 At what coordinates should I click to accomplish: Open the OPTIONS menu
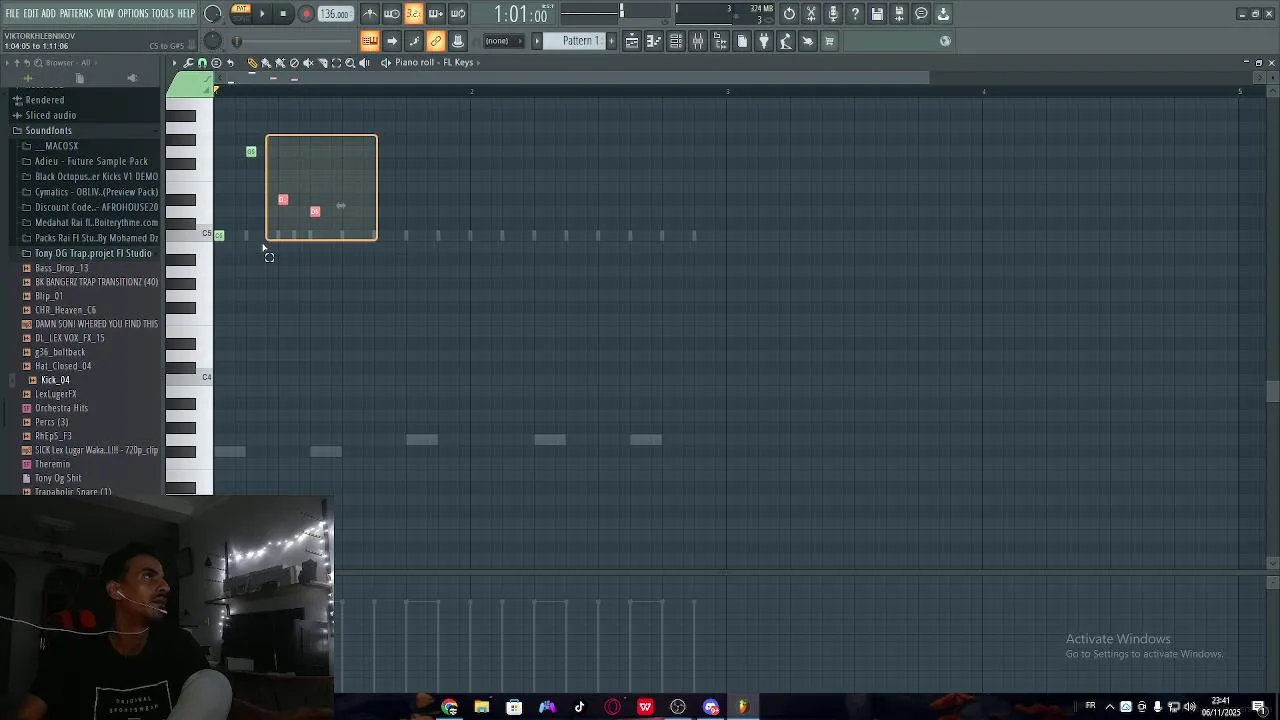pos(133,14)
